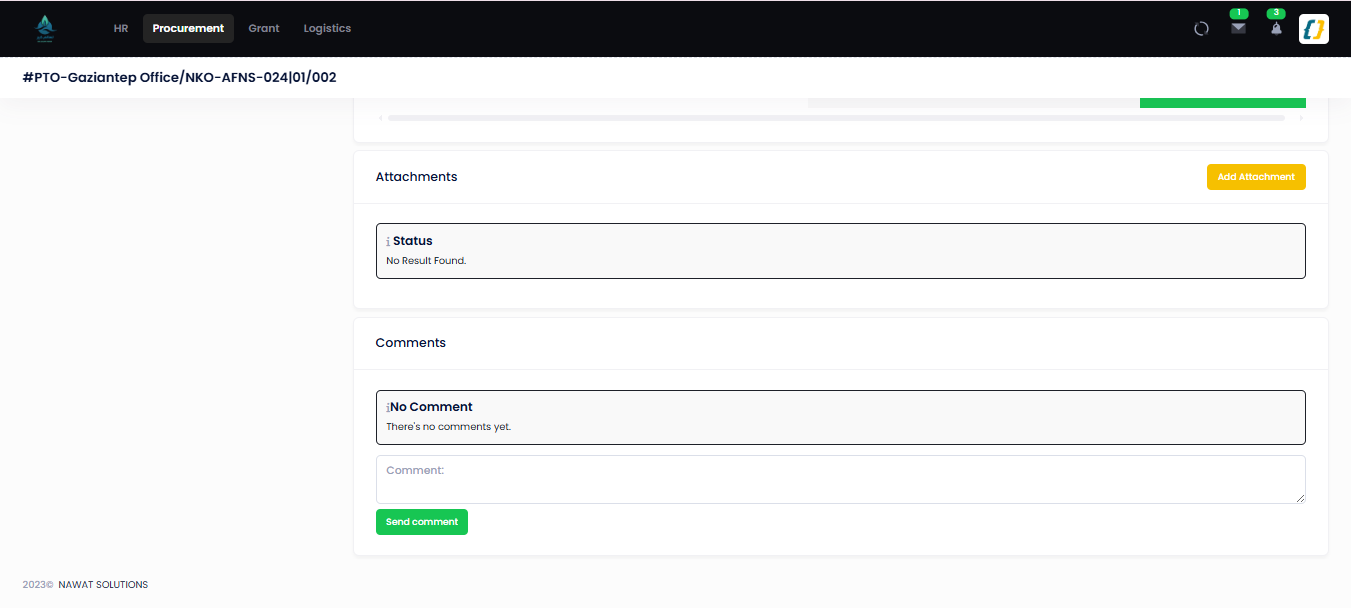Click the "There's no comments yet." text
Image resolution: width=1351 pixels, height=608 pixels.
coord(449,427)
